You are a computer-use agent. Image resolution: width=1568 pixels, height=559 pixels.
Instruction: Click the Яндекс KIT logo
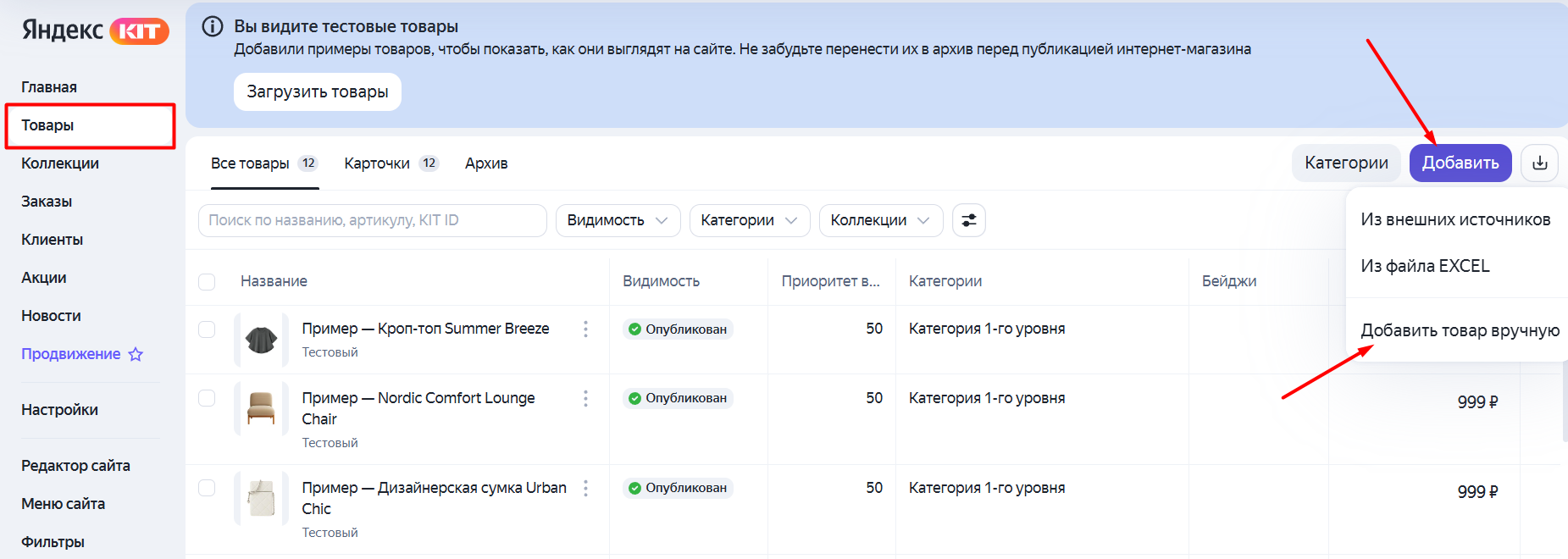95,30
